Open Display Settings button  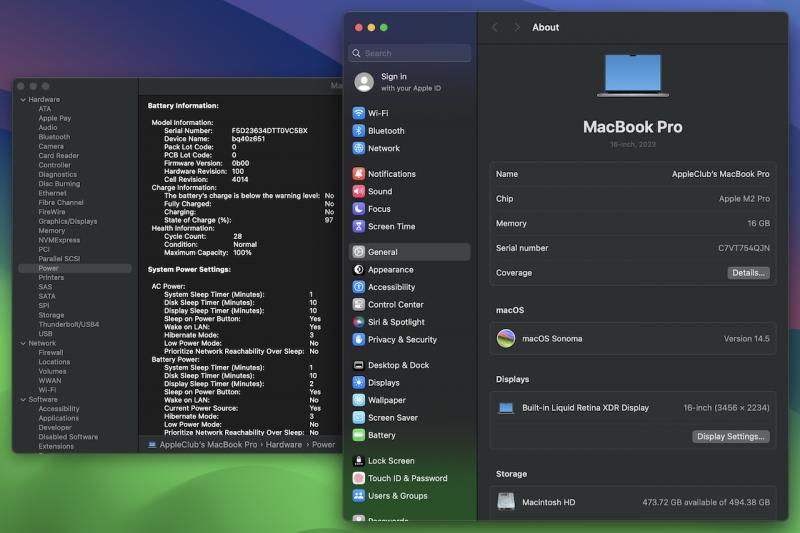[x=730, y=437]
